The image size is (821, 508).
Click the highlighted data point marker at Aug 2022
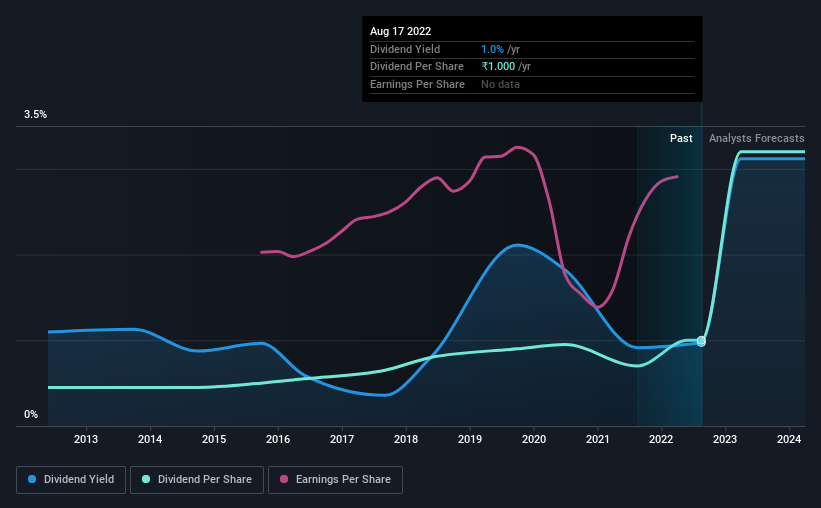click(x=702, y=341)
